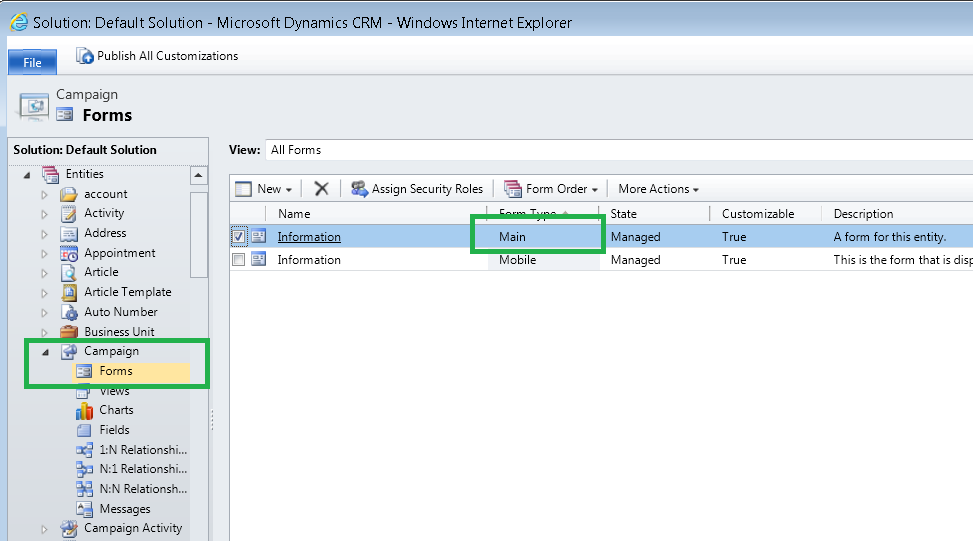
Task: Click the 1:N Relationships icon
Action: pyautogui.click(x=84, y=450)
